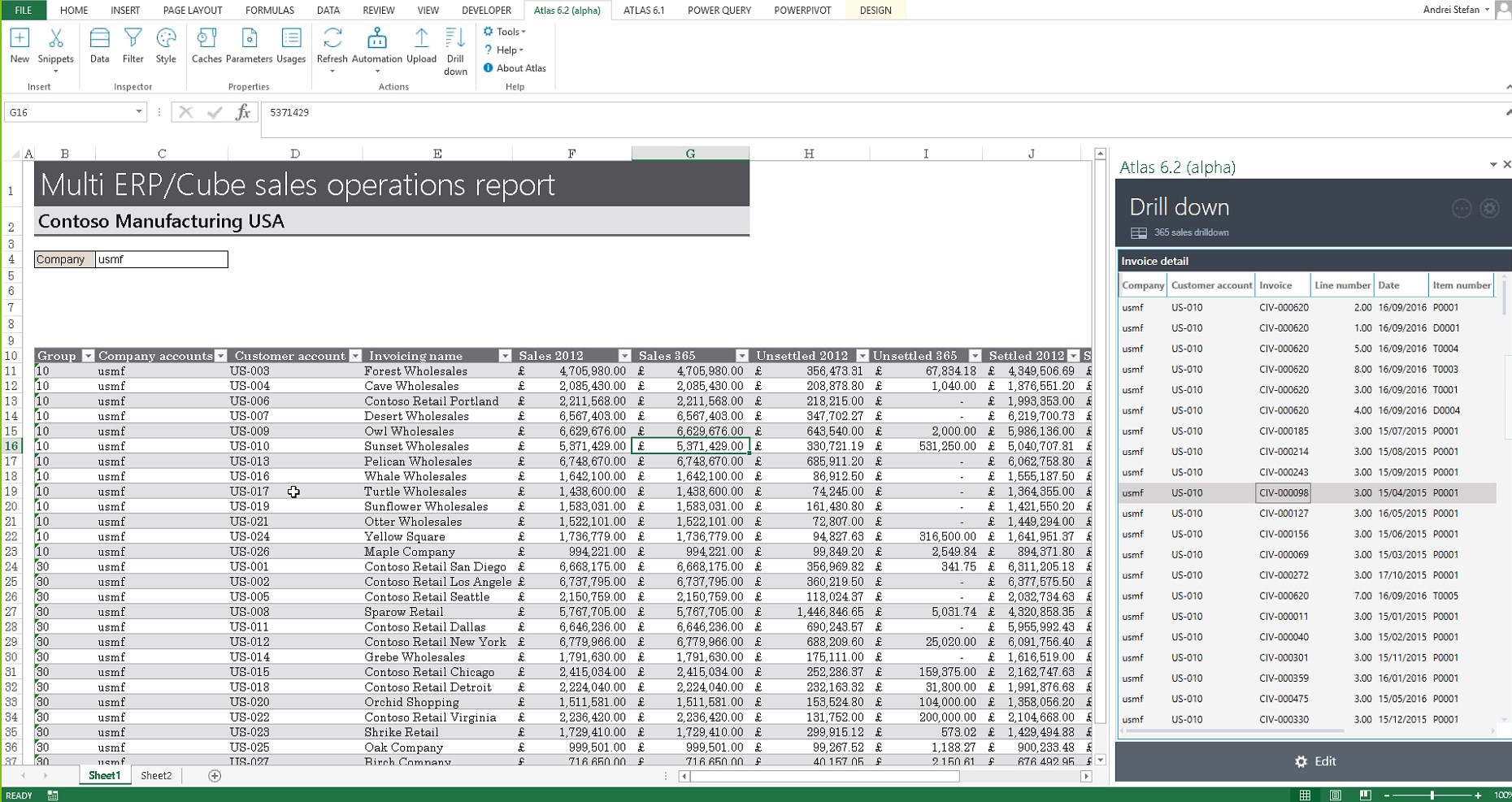Select the CIV-000098 invoice cell
The height and width of the screenshot is (802, 1512).
(1283, 493)
